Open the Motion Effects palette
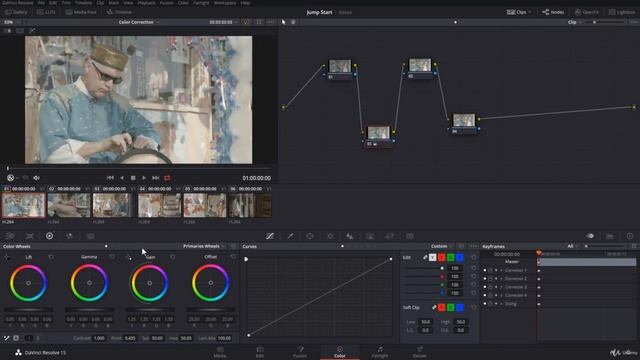This screenshot has height=360, width=640. pos(90,236)
